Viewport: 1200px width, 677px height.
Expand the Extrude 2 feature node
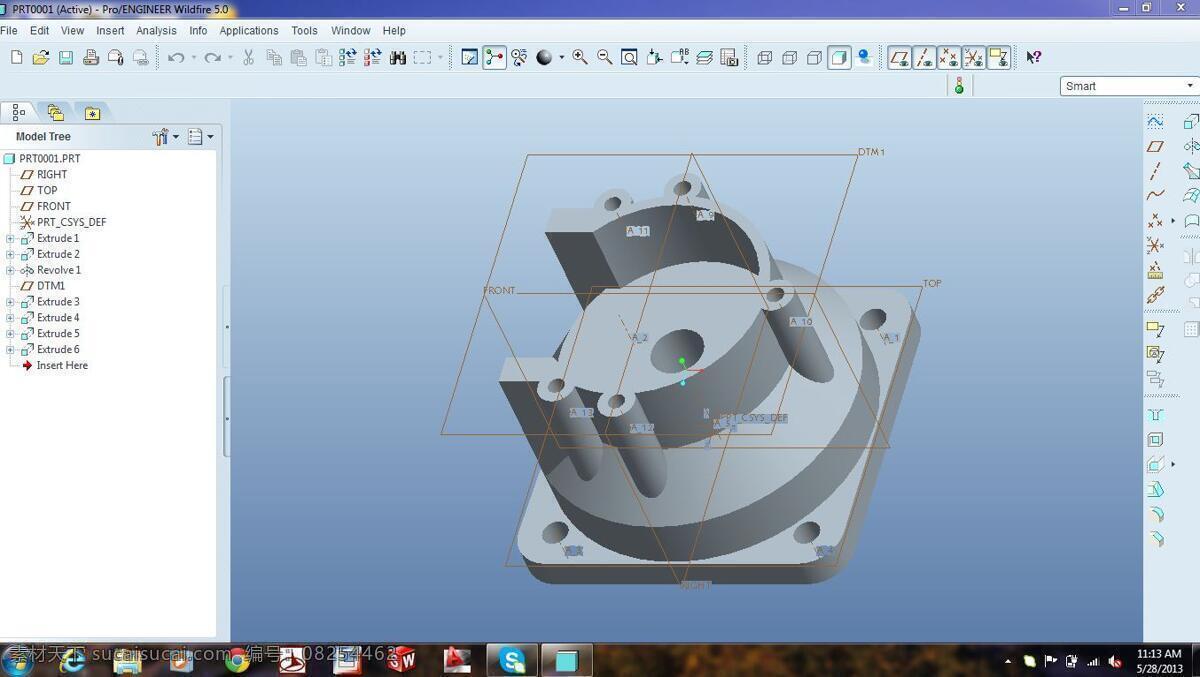pyautogui.click(x=10, y=255)
